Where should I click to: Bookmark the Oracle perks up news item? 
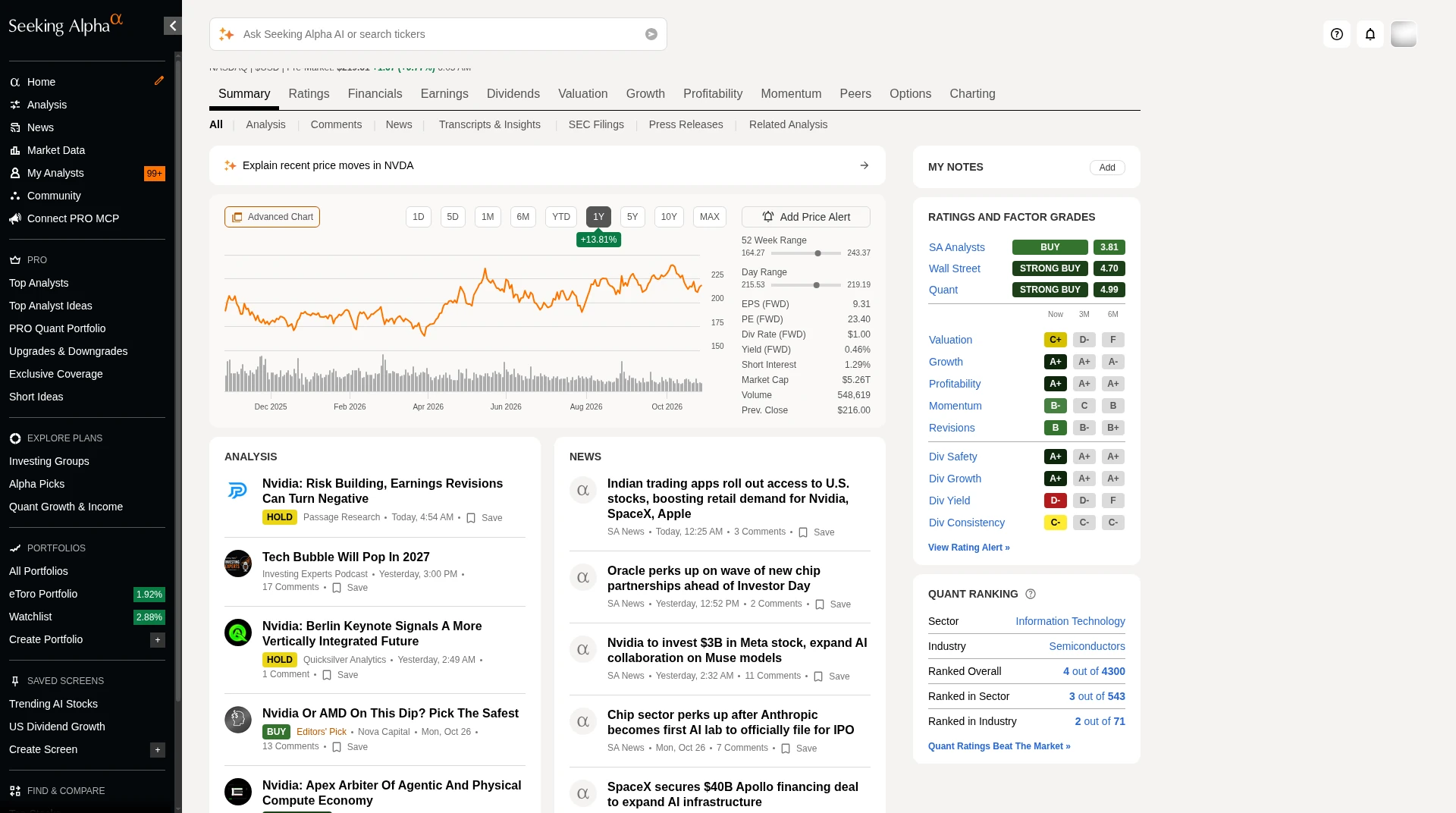(820, 604)
